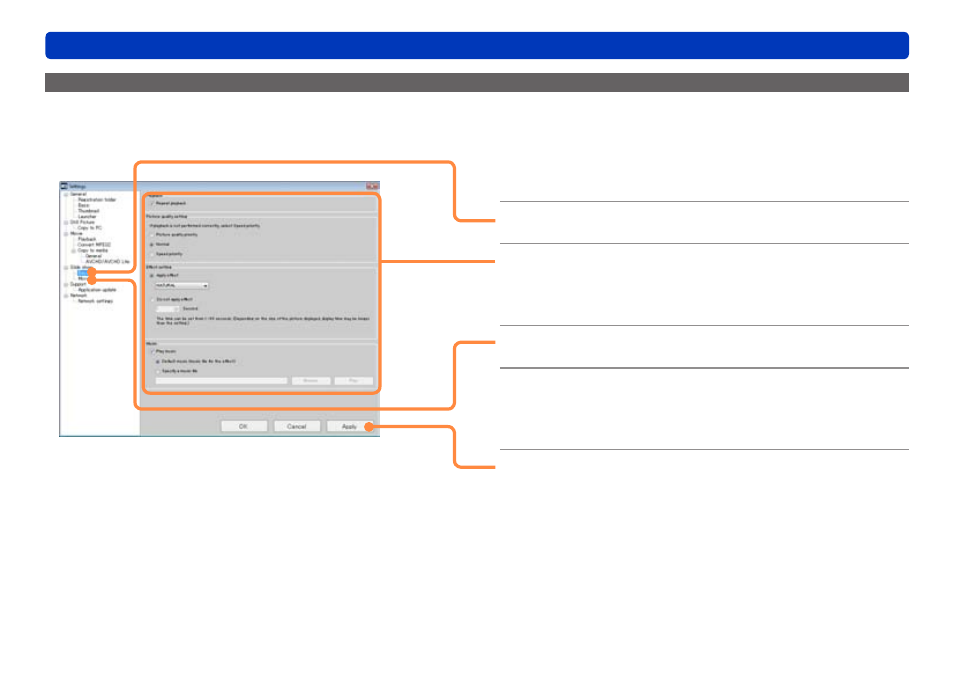Screen dimensions: 954x673
Task: Click the OK button
Action: click(244, 427)
